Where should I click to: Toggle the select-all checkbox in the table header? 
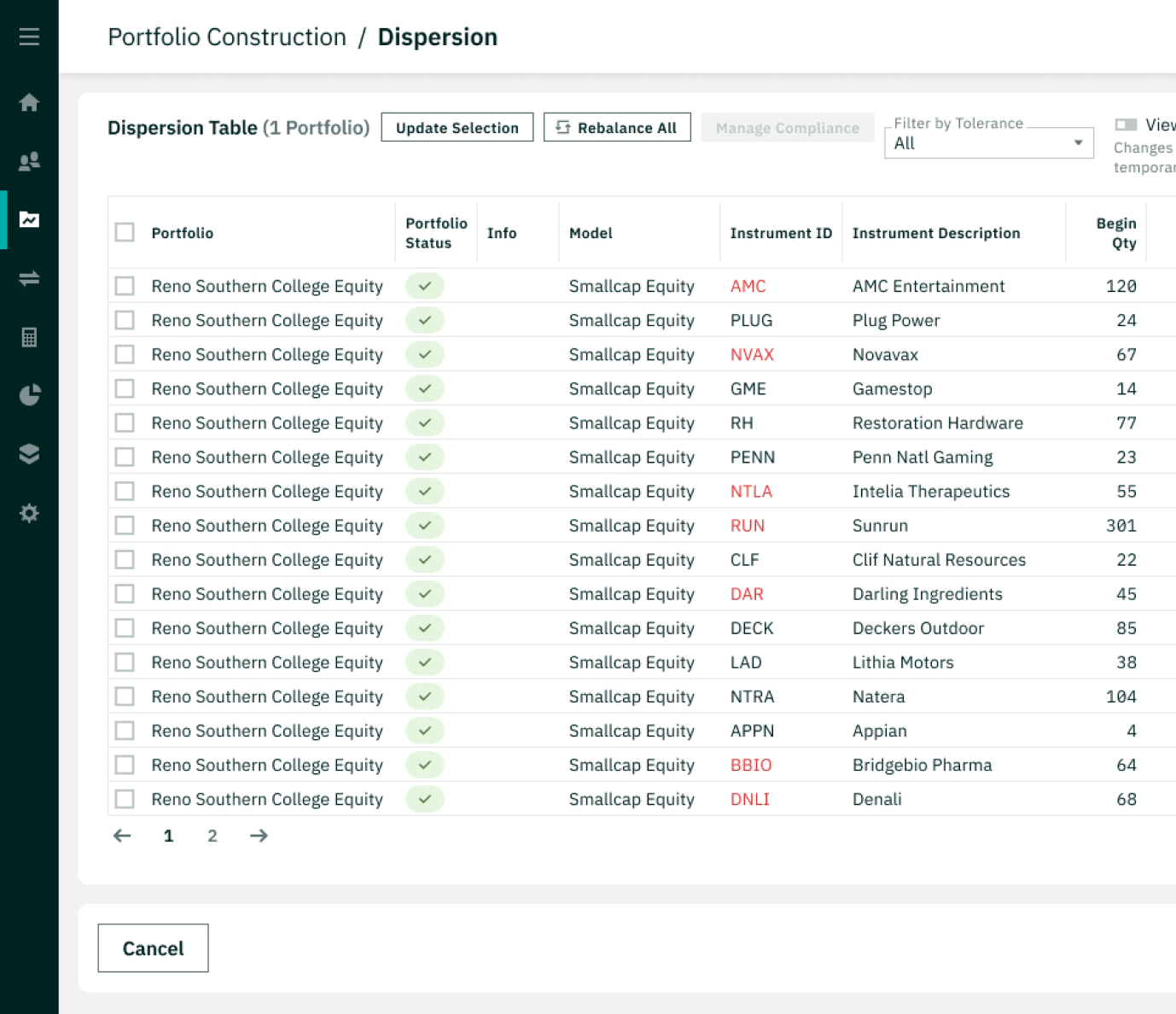[x=124, y=232]
